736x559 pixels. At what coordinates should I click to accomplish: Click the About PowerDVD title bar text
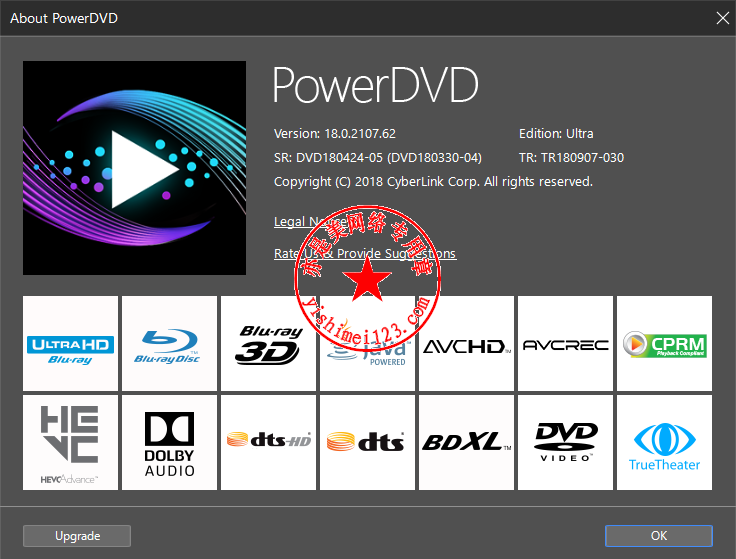pyautogui.click(x=64, y=18)
